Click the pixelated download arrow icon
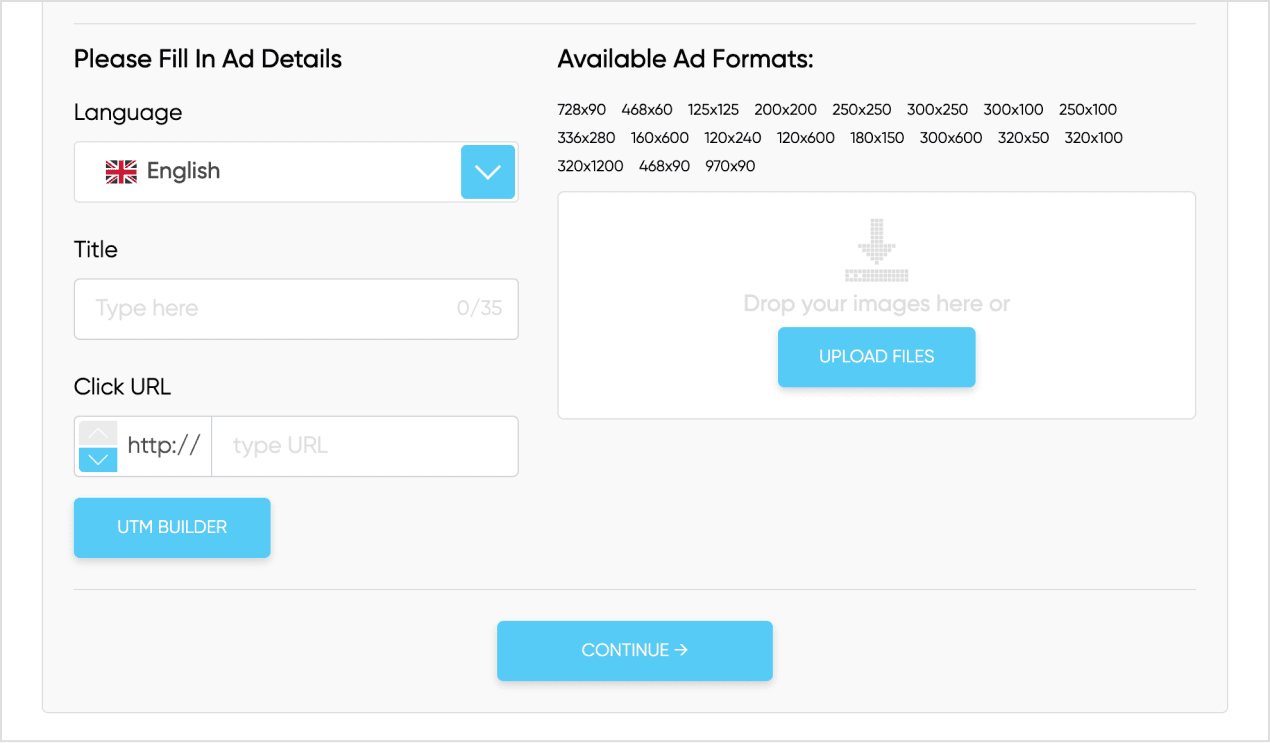The height and width of the screenshot is (743, 1270). pyautogui.click(x=876, y=250)
